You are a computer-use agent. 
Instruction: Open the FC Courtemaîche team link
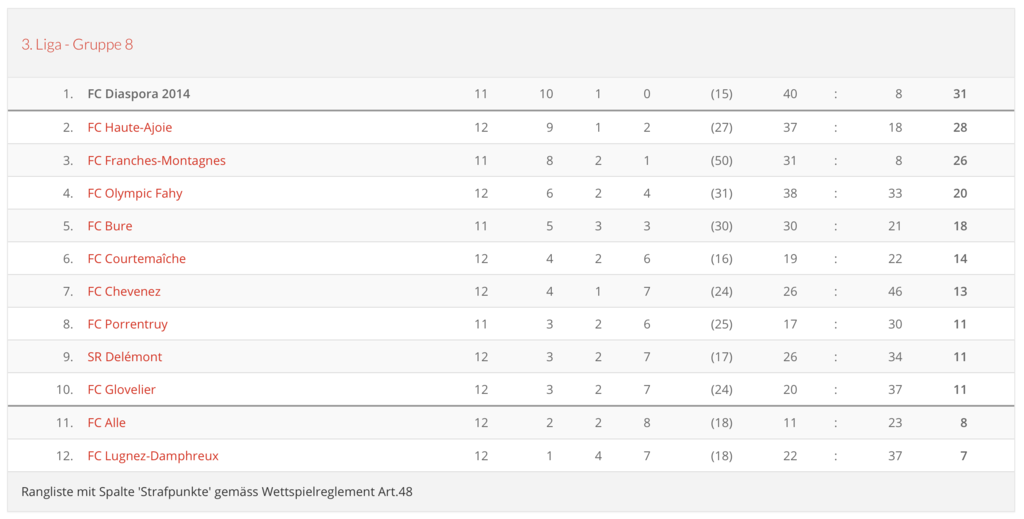click(137, 258)
